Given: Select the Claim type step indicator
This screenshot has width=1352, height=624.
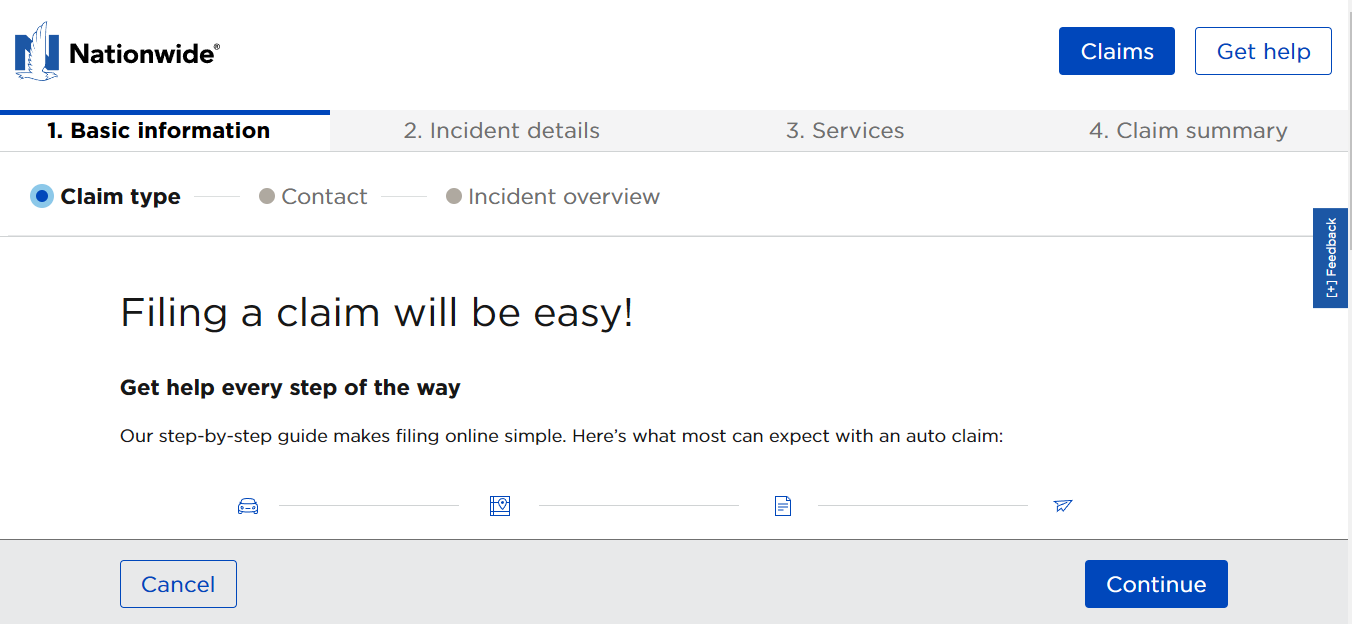Looking at the screenshot, I should [42, 196].
